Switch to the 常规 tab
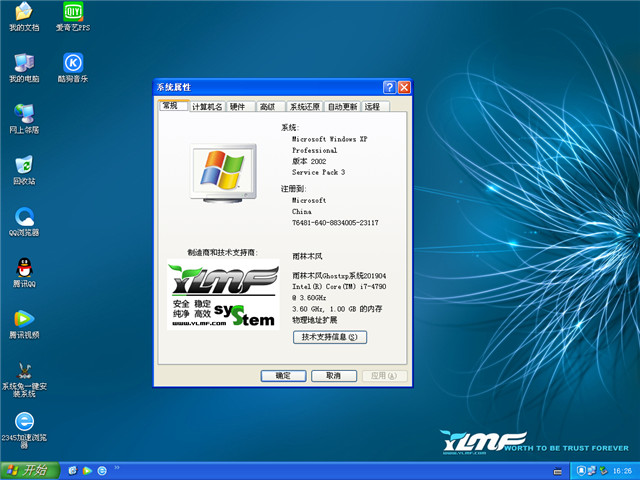Screen dimensions: 640x480 pyautogui.click(x=173, y=106)
